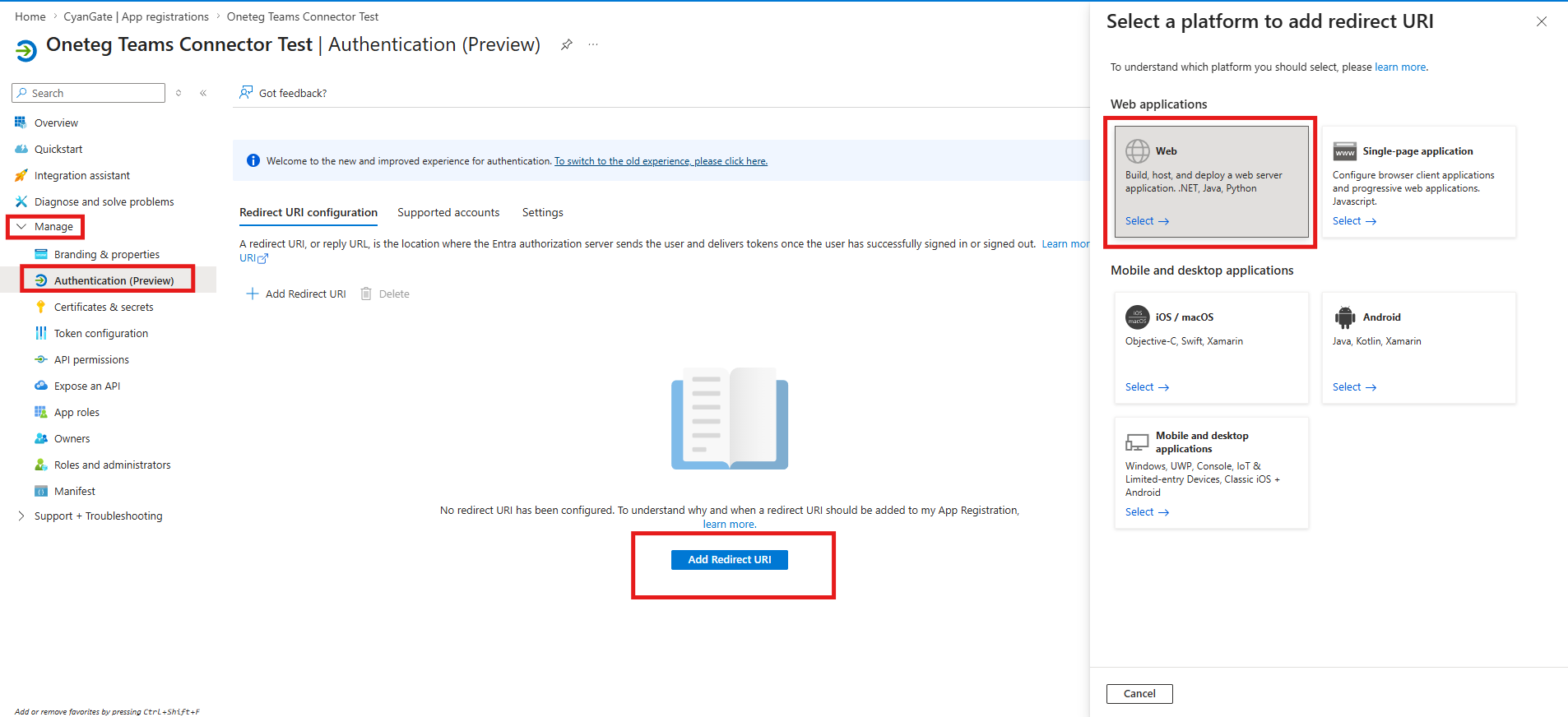1568x717 pixels.
Task: Click the Integration assistant rocket icon
Action: [x=21, y=175]
